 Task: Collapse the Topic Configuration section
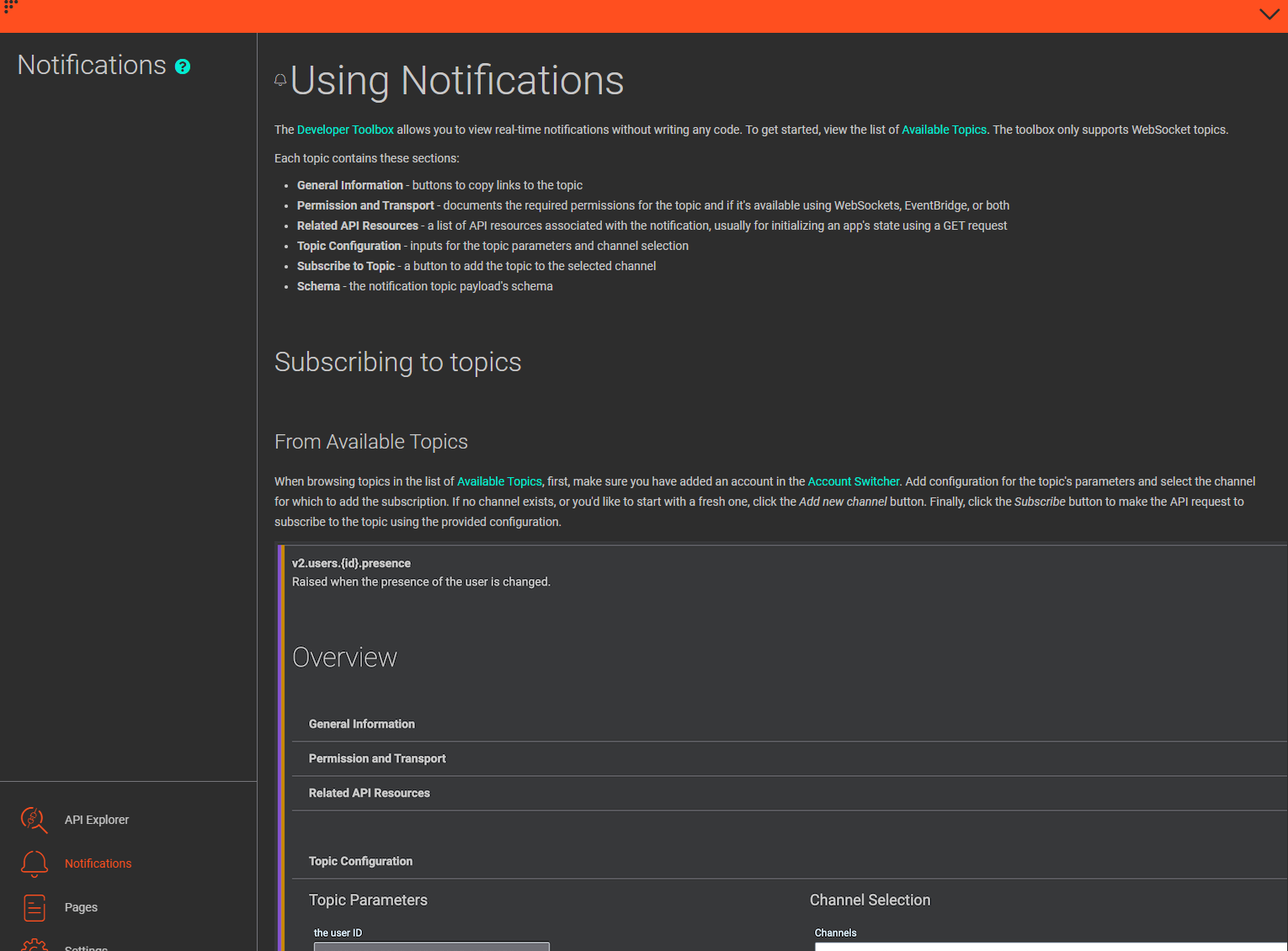(x=360, y=861)
